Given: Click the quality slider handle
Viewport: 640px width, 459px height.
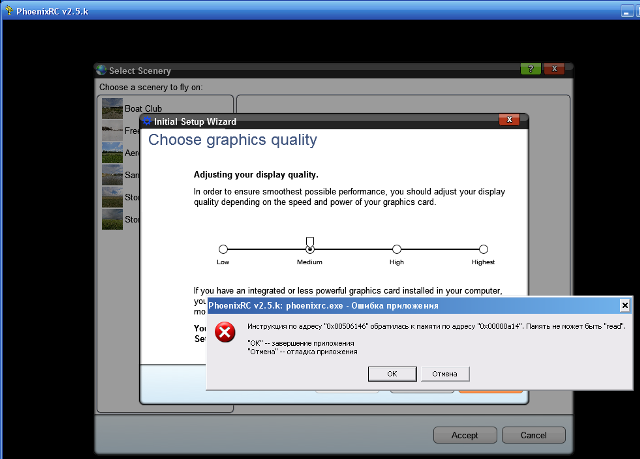Looking at the screenshot, I should point(310,242).
